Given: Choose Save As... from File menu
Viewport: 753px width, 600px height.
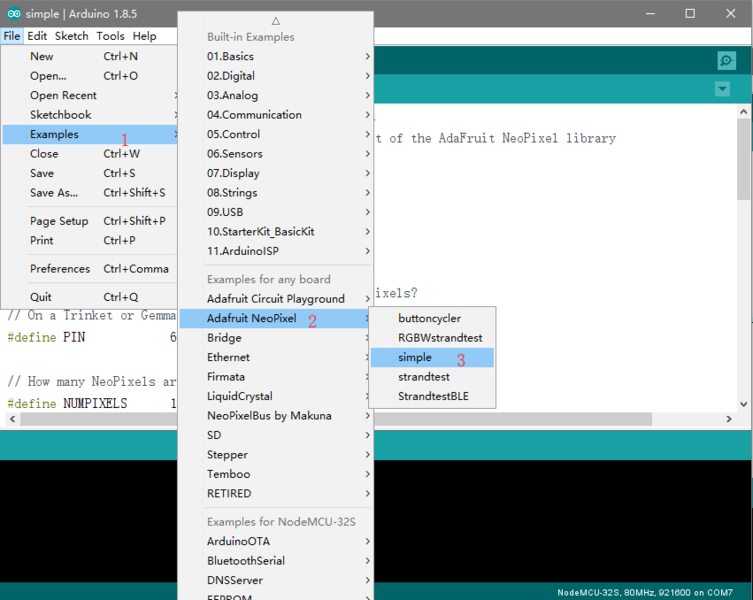Looking at the screenshot, I should click(x=54, y=193).
